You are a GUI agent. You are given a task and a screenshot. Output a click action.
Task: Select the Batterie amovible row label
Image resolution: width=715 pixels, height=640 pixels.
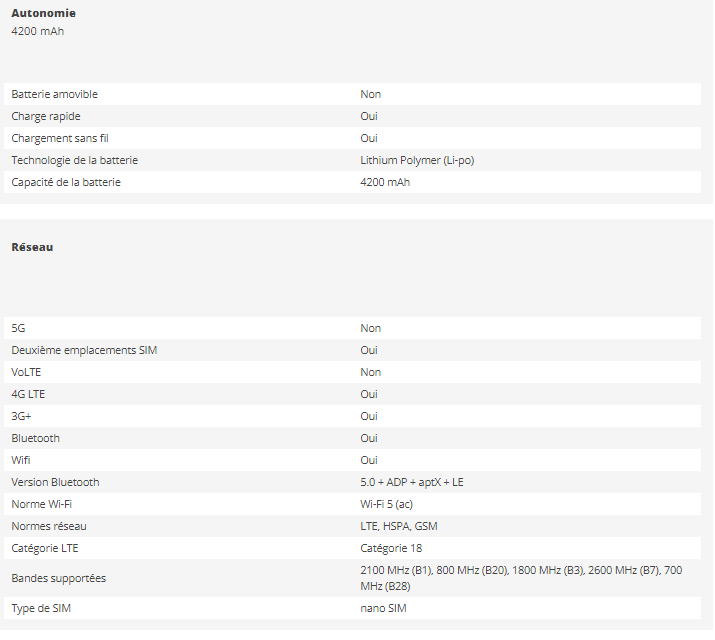tap(55, 94)
